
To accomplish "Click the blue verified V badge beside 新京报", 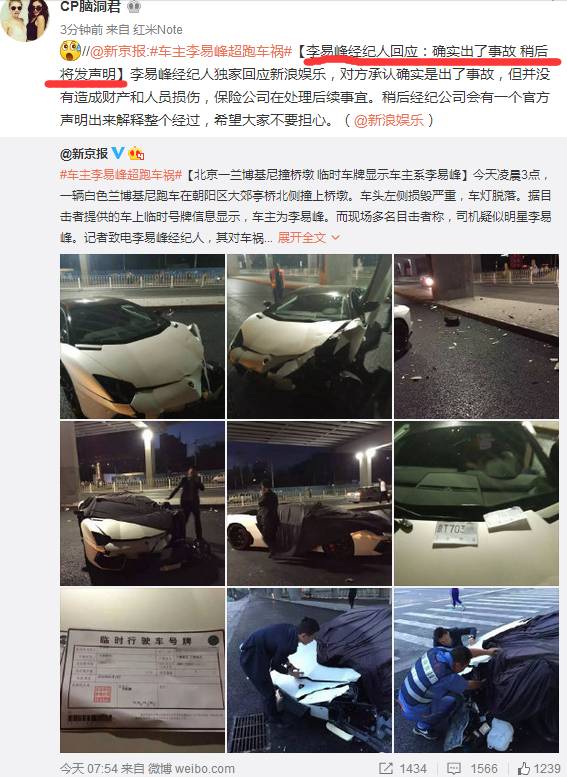I will tap(118, 153).
